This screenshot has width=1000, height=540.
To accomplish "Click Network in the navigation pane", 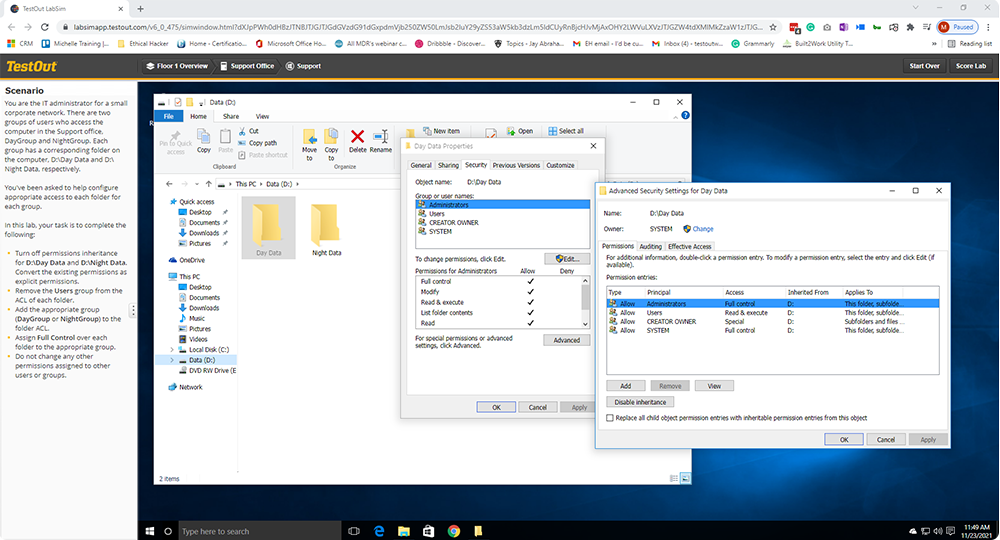I will point(190,387).
